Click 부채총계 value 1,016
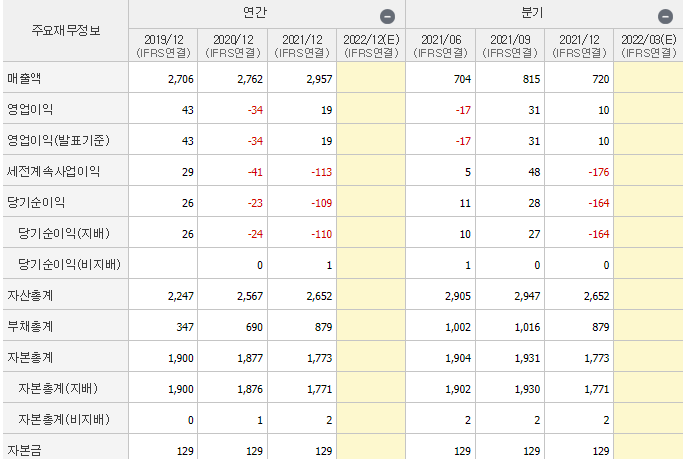 [x=527, y=327]
